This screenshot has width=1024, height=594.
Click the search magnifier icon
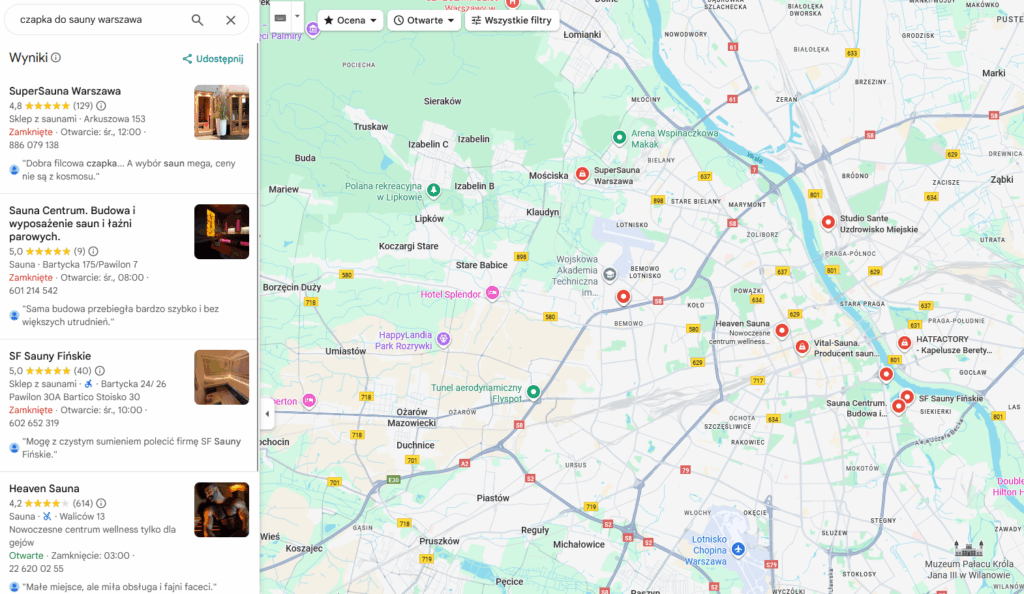[197, 20]
